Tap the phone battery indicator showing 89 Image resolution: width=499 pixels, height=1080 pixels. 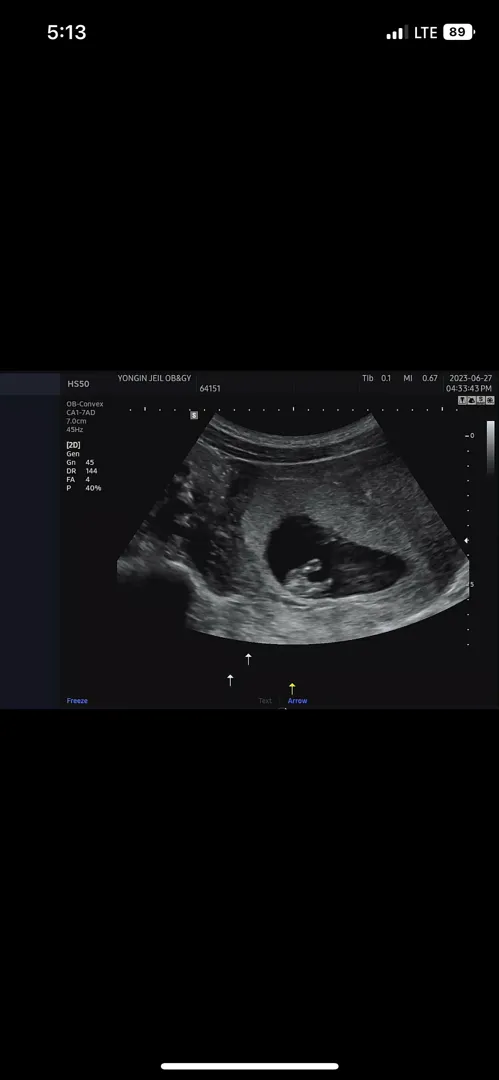(458, 32)
